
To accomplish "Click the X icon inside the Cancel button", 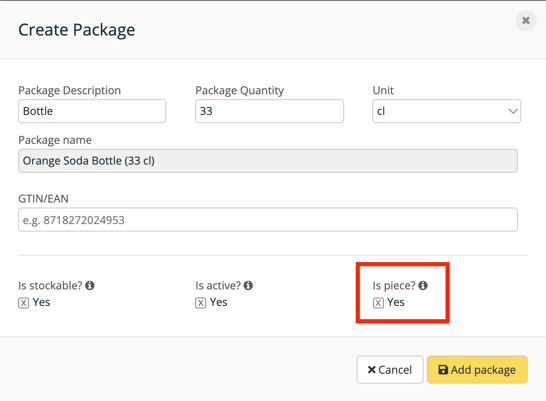I will click(372, 370).
